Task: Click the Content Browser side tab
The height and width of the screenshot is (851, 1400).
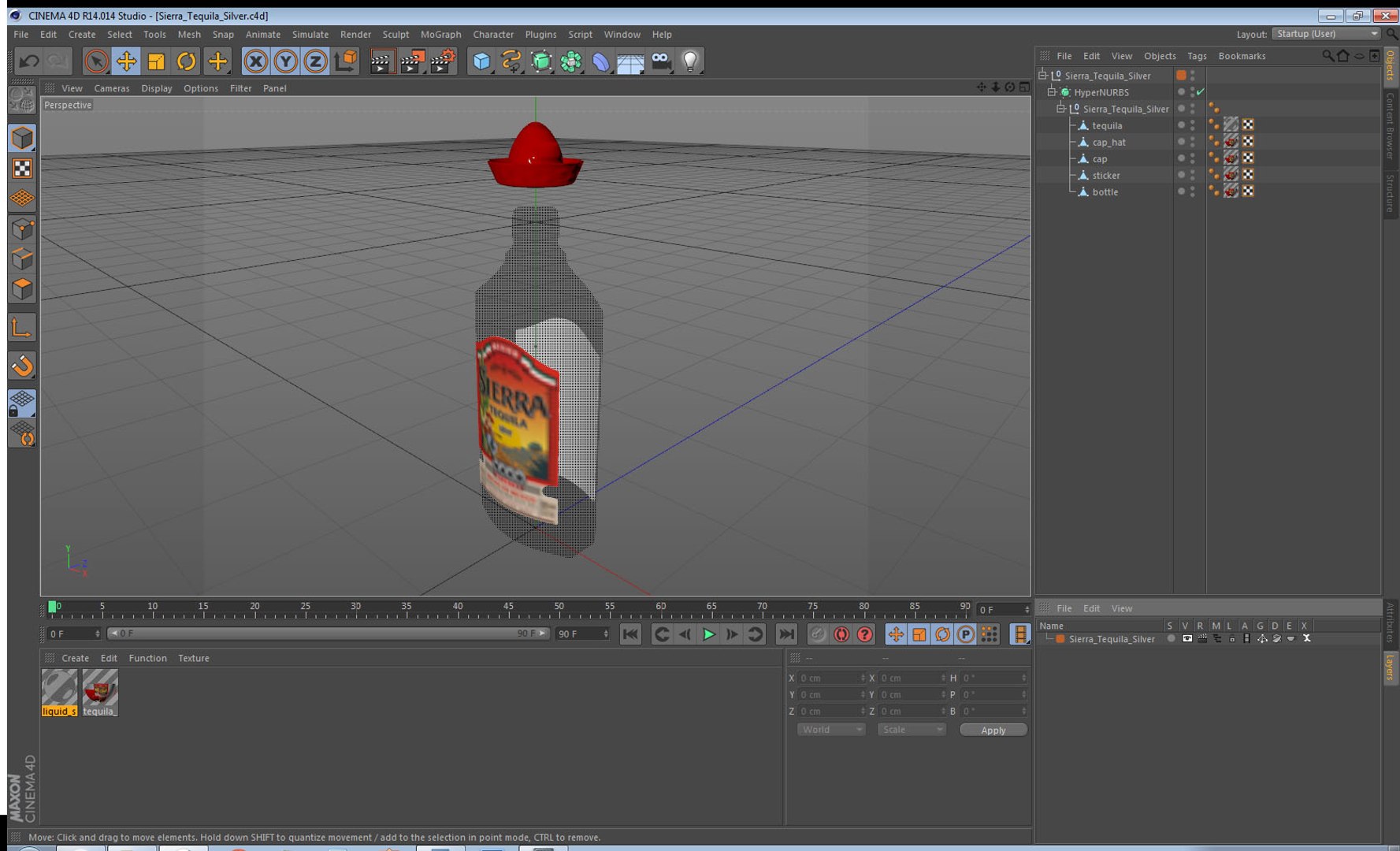Action: tap(1391, 125)
